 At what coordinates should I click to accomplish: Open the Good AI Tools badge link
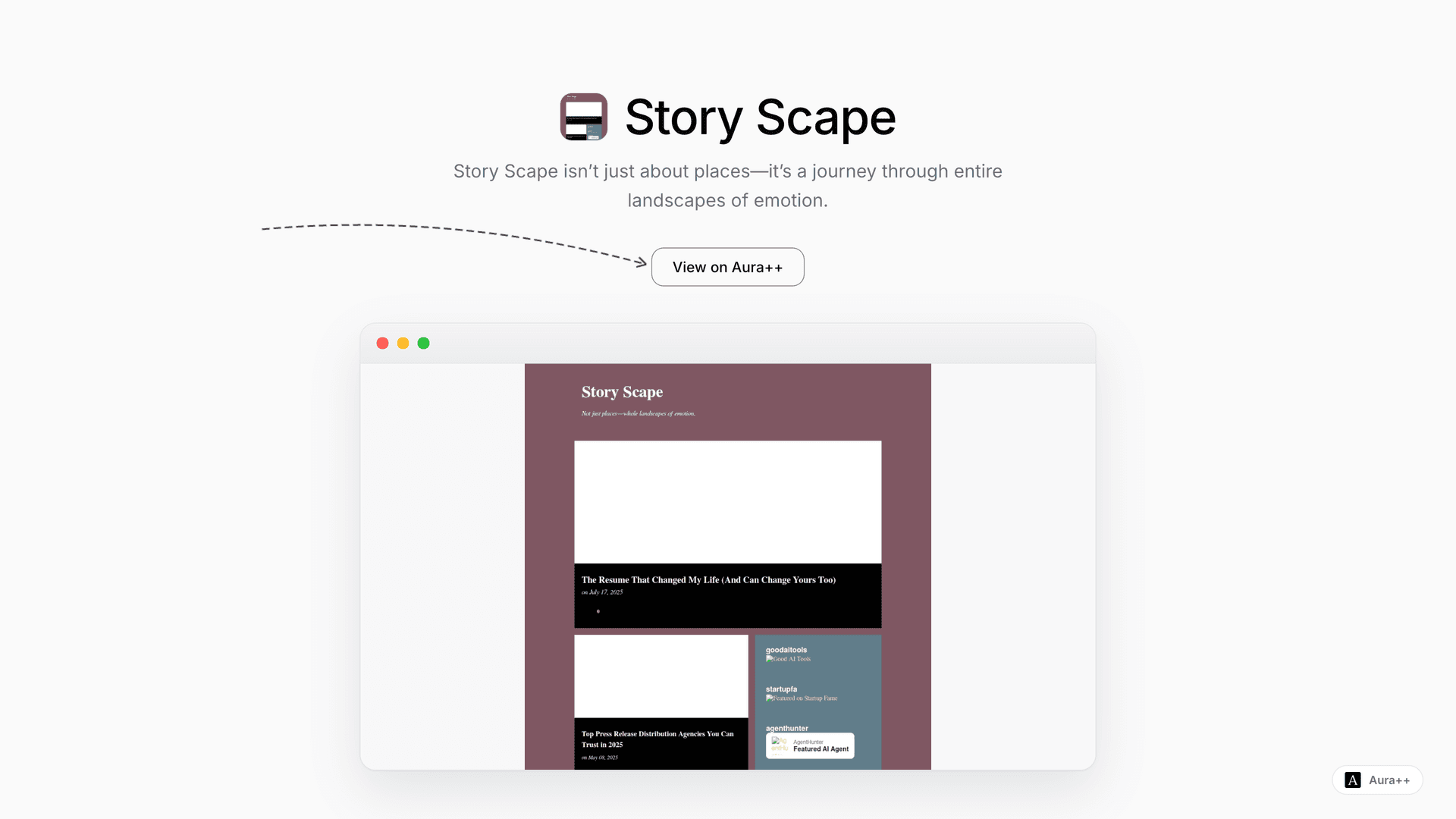click(788, 659)
